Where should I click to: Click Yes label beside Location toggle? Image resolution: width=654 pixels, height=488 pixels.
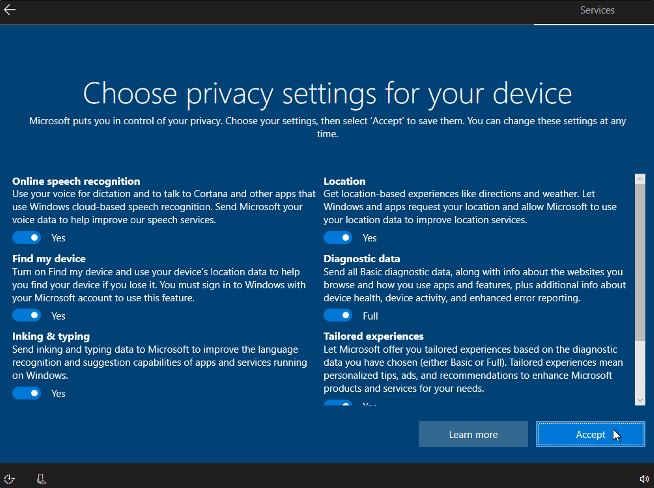pos(370,238)
